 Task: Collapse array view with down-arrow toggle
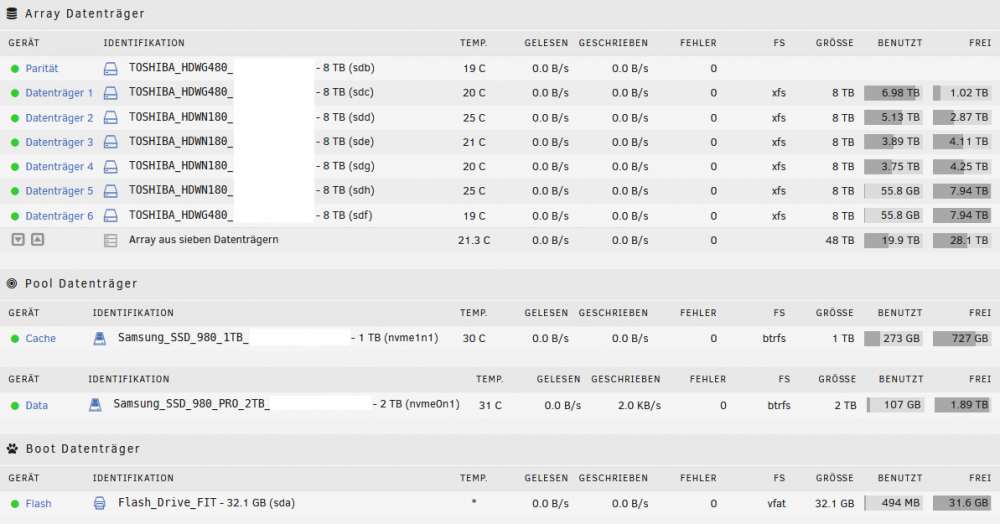tap(18, 240)
